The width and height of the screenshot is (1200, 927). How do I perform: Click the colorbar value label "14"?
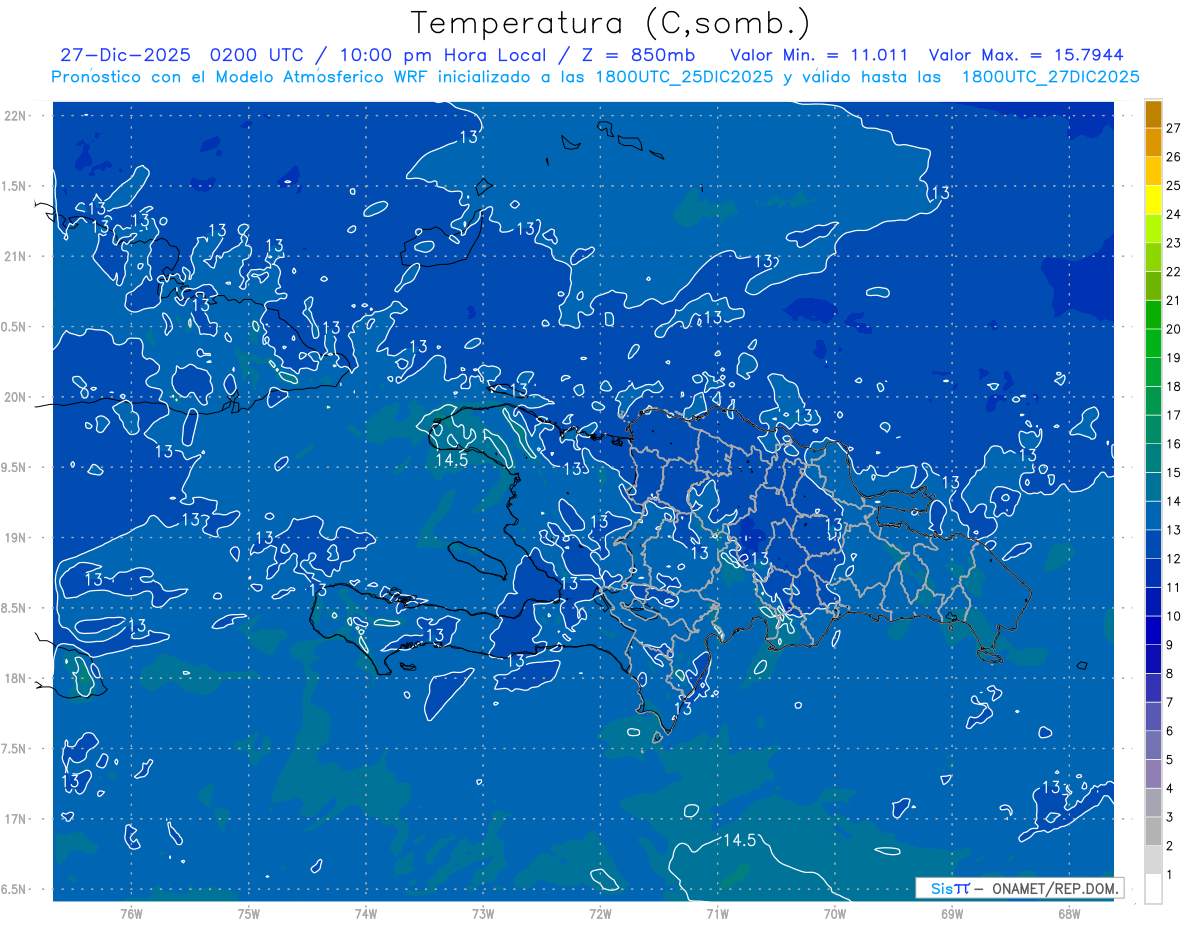tap(1173, 501)
